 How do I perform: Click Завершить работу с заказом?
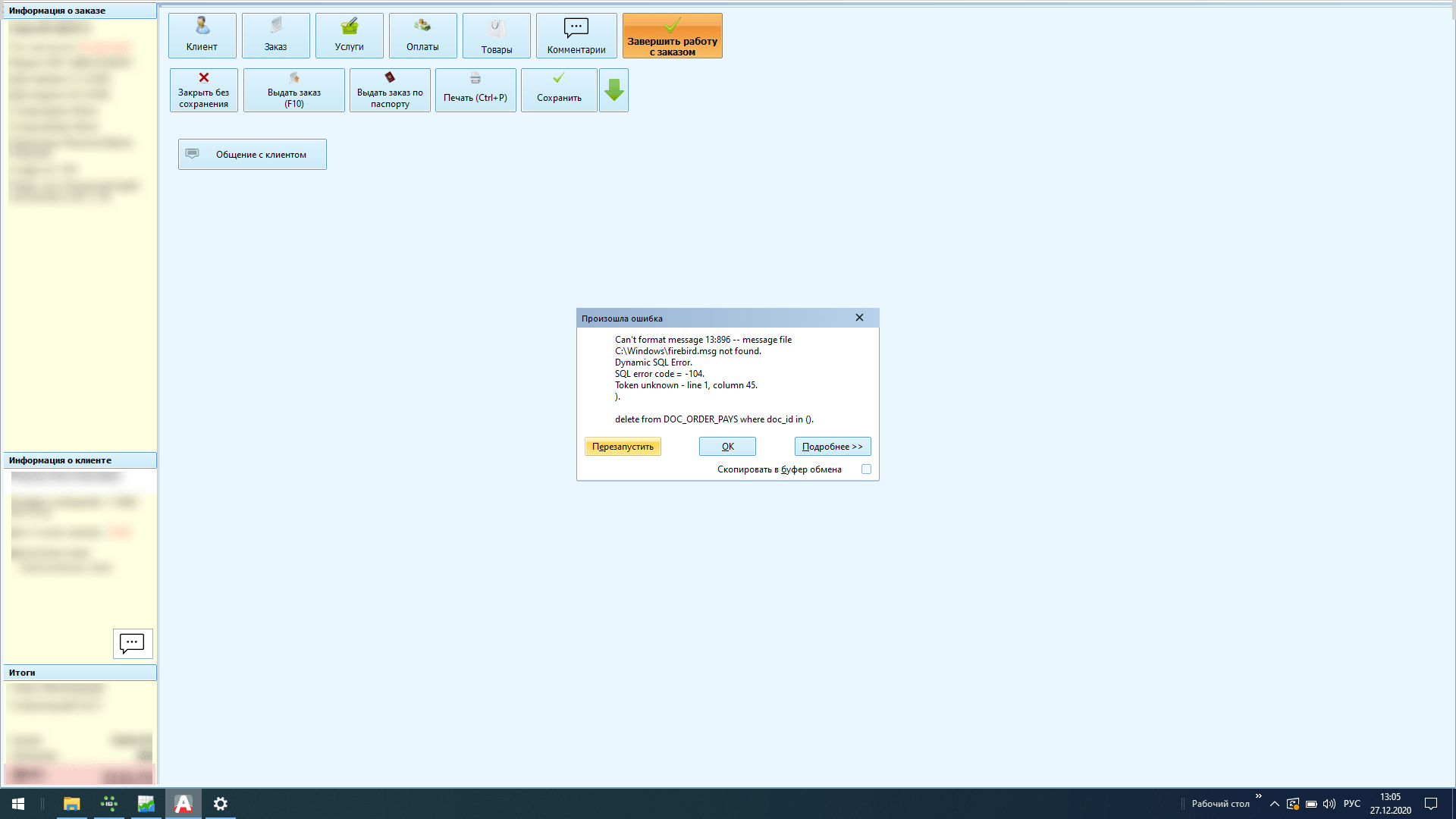[x=673, y=36]
